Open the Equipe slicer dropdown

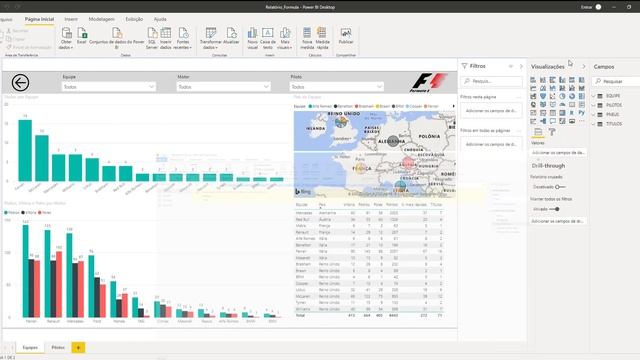tap(109, 87)
